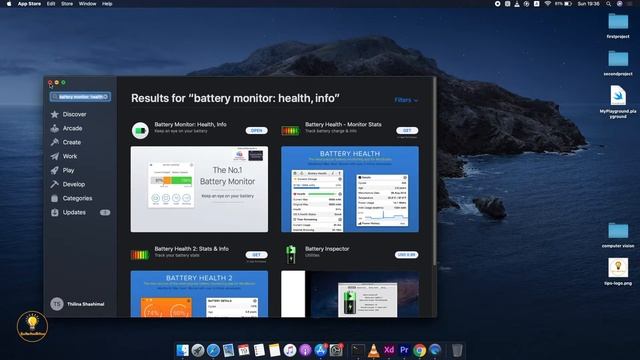
Task: Open the Thilina Shashimal account profile
Action: click(x=78, y=304)
